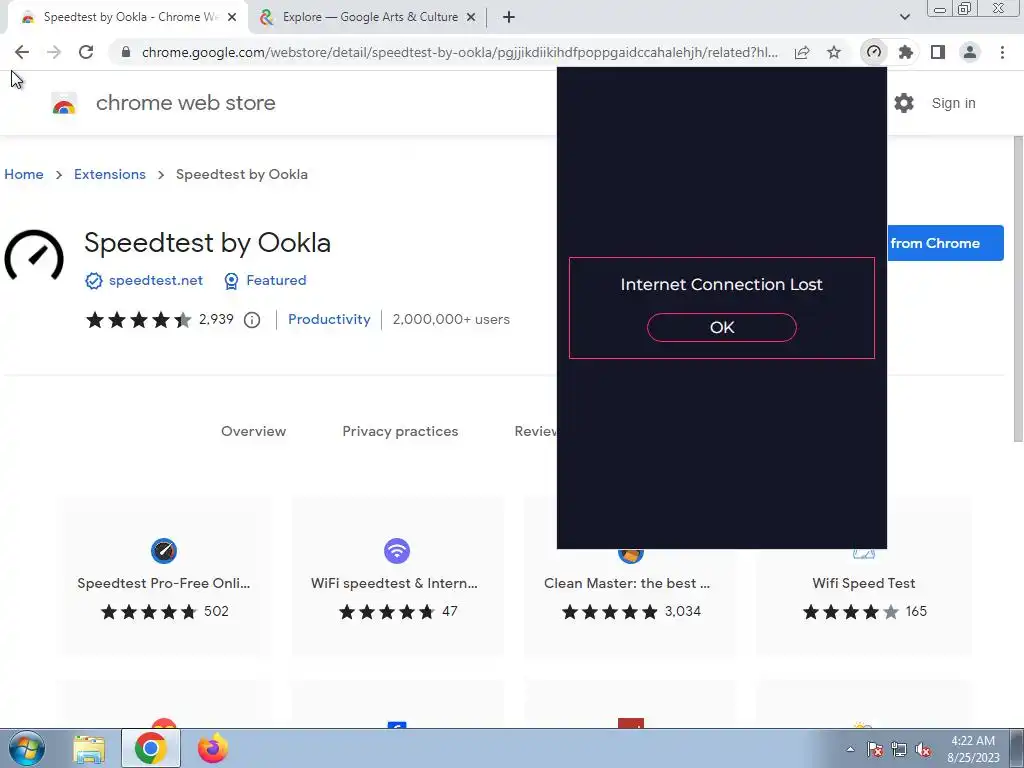The image size is (1024, 768).
Task: Open the WiFi speedtest & Intern... card title
Action: pos(394,584)
